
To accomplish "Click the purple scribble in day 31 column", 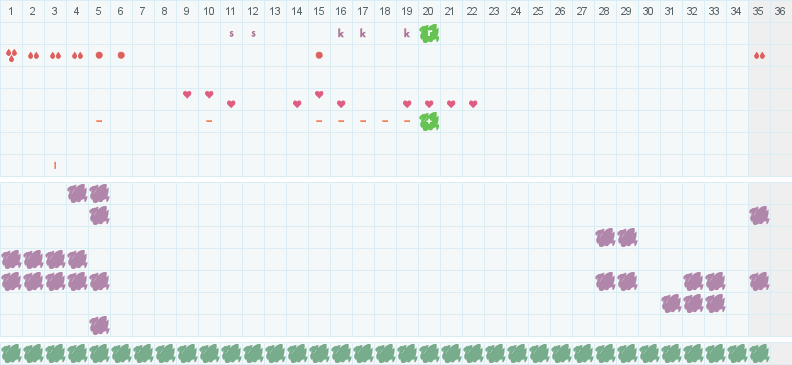I will pos(671,303).
